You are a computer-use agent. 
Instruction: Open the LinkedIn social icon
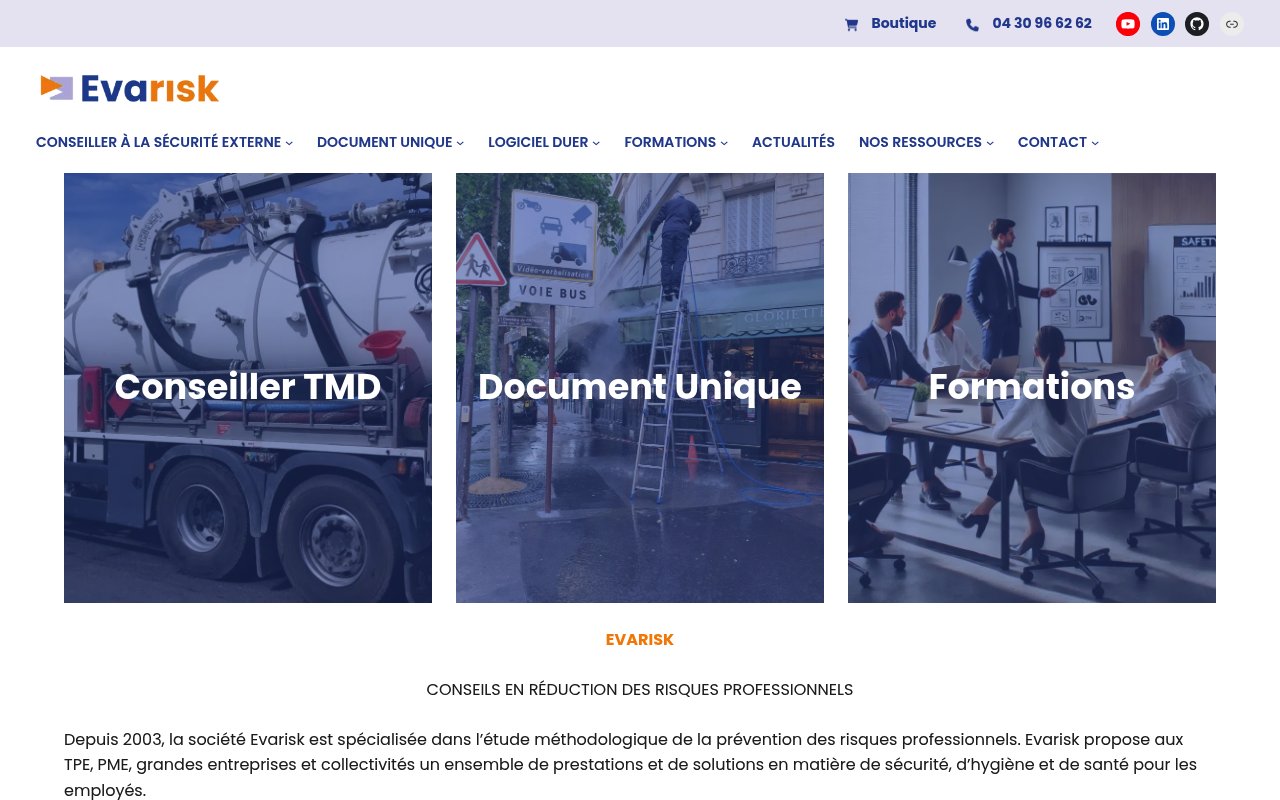(x=1163, y=24)
